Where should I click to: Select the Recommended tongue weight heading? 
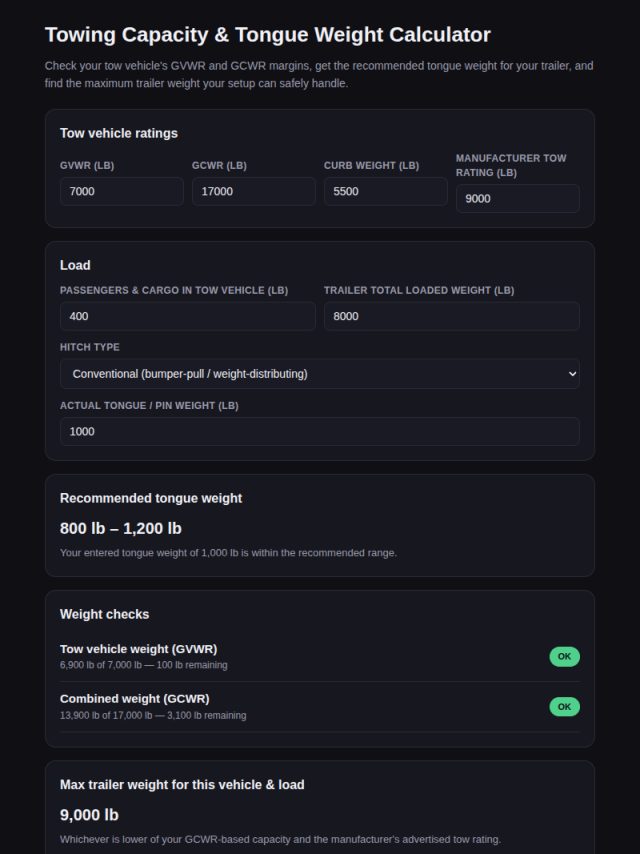(x=151, y=498)
